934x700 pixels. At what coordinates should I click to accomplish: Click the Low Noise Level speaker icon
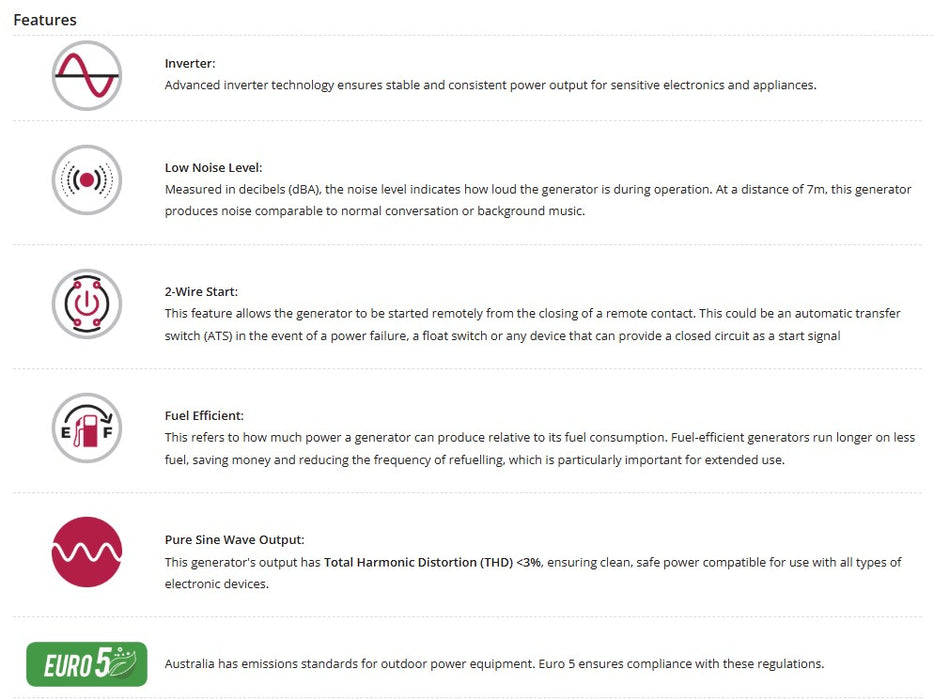click(87, 180)
